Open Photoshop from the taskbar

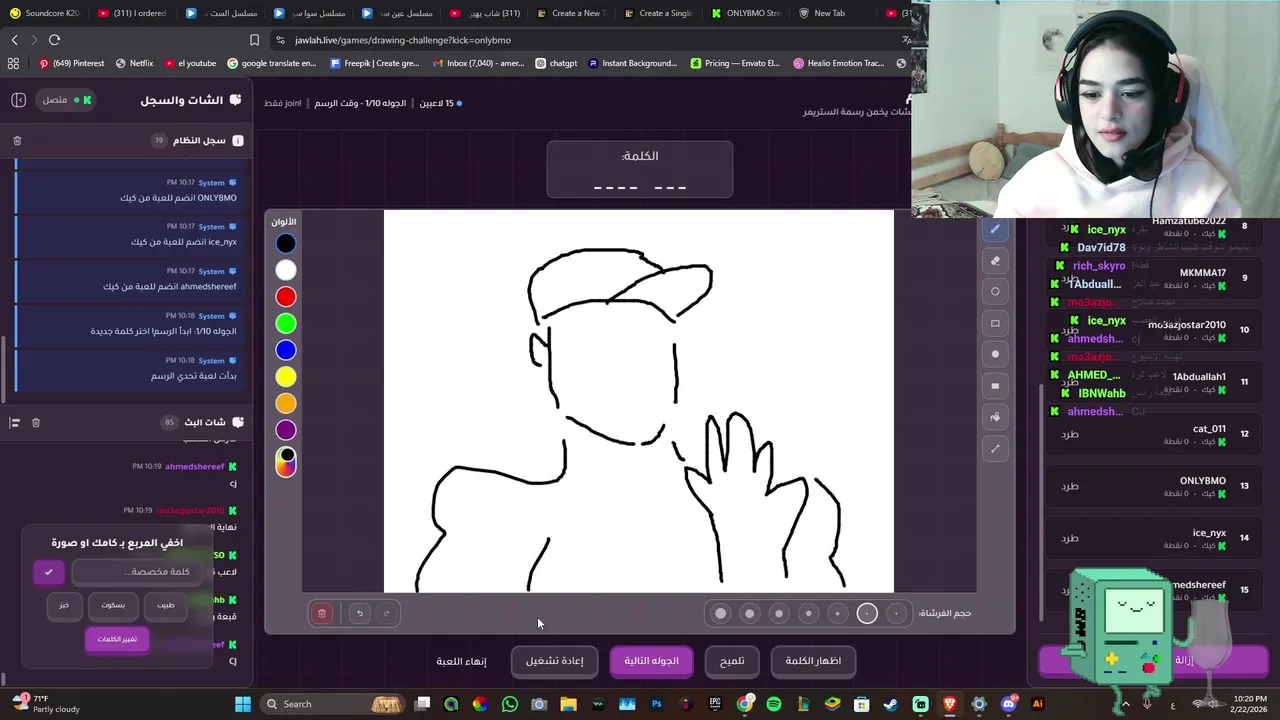pyautogui.click(x=657, y=704)
